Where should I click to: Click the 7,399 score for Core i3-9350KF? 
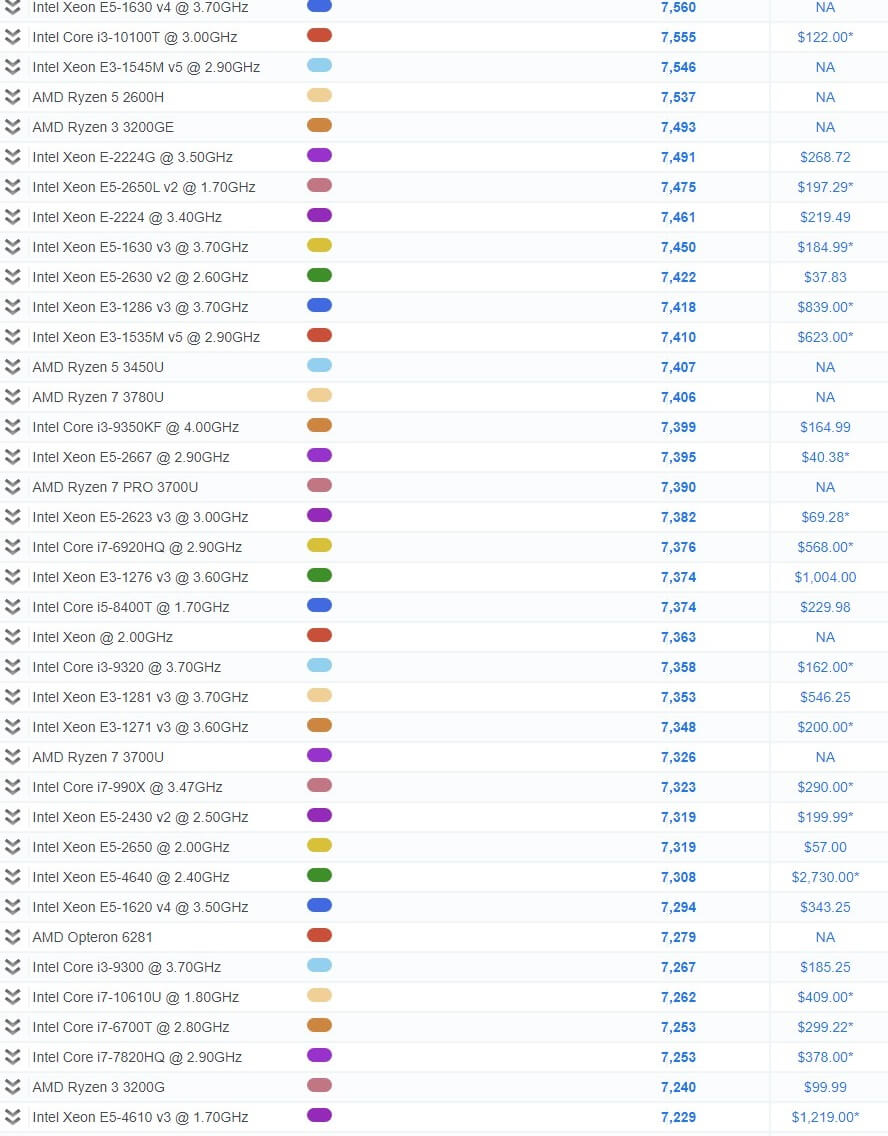tap(678, 427)
